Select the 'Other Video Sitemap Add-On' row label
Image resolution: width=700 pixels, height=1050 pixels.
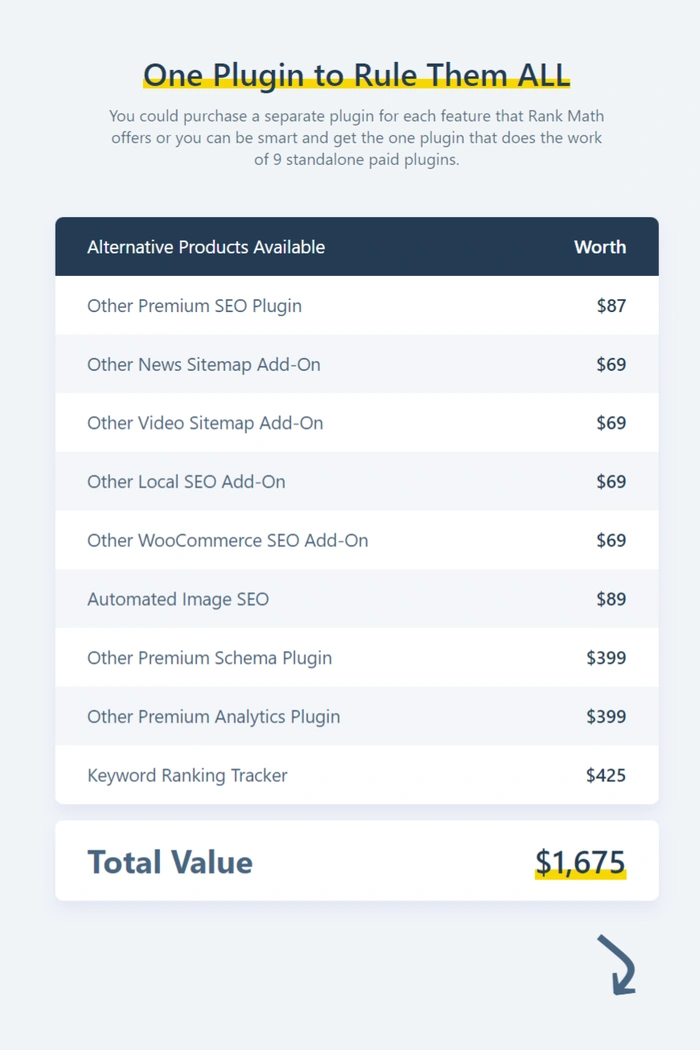point(205,423)
